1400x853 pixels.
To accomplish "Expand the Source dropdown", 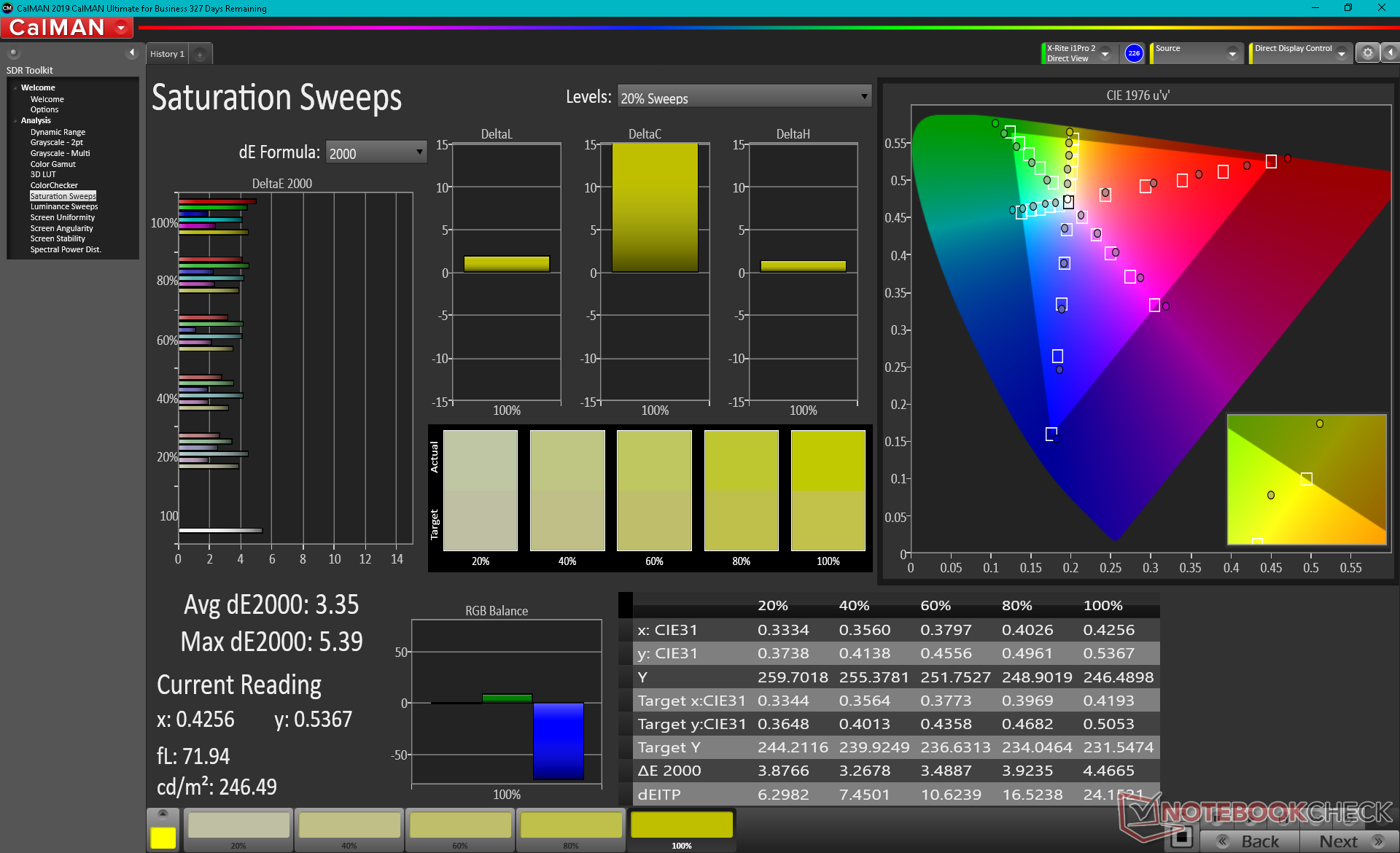I will pos(1232,54).
